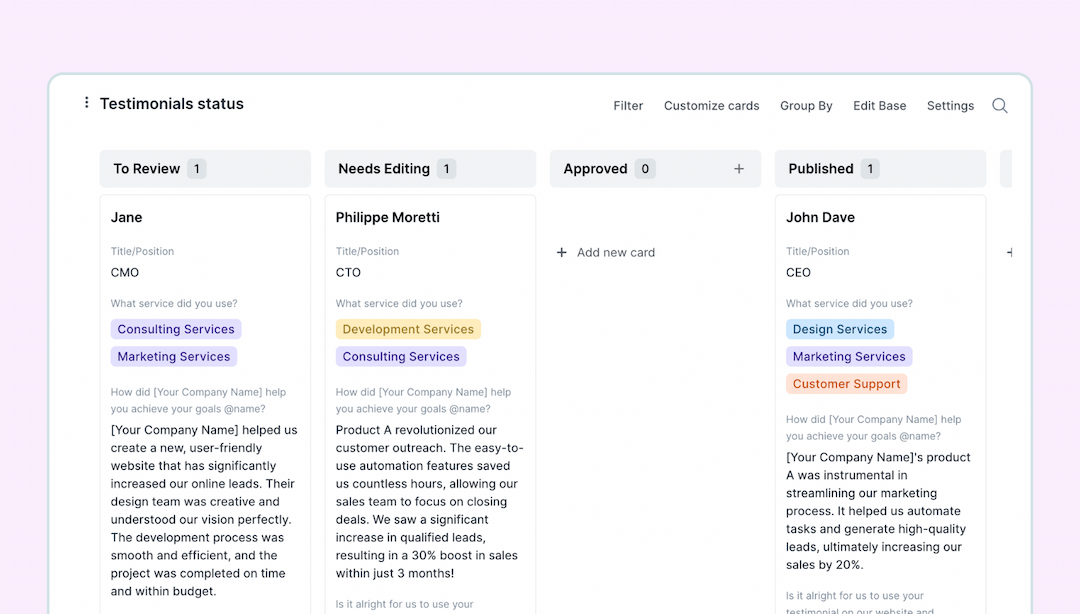1080x614 pixels.
Task: Open the Filter menu
Action: 628,105
